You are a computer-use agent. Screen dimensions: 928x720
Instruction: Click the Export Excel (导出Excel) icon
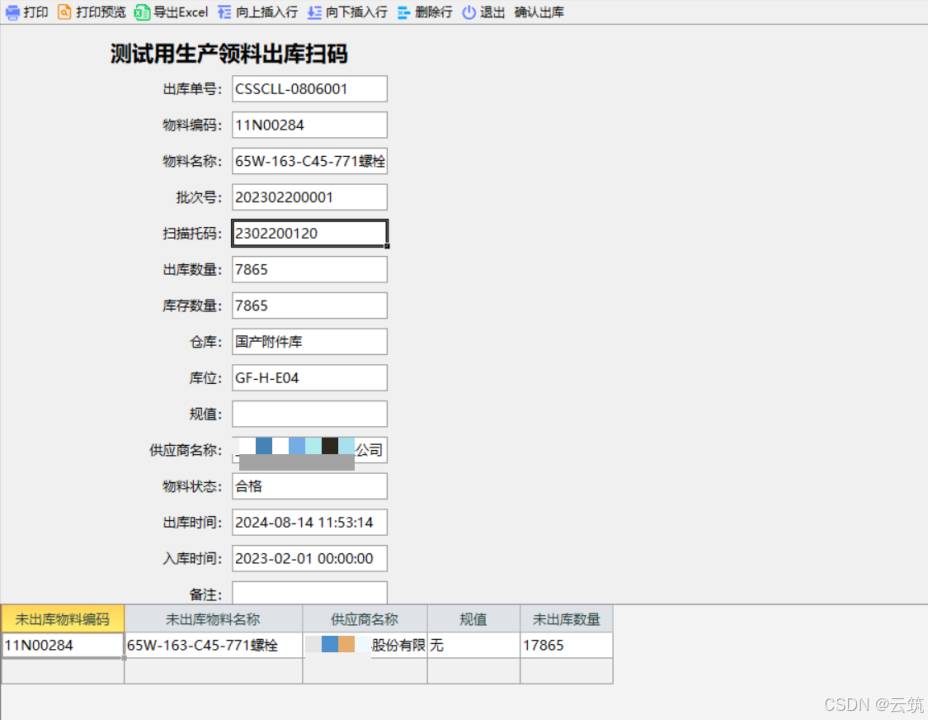point(143,13)
